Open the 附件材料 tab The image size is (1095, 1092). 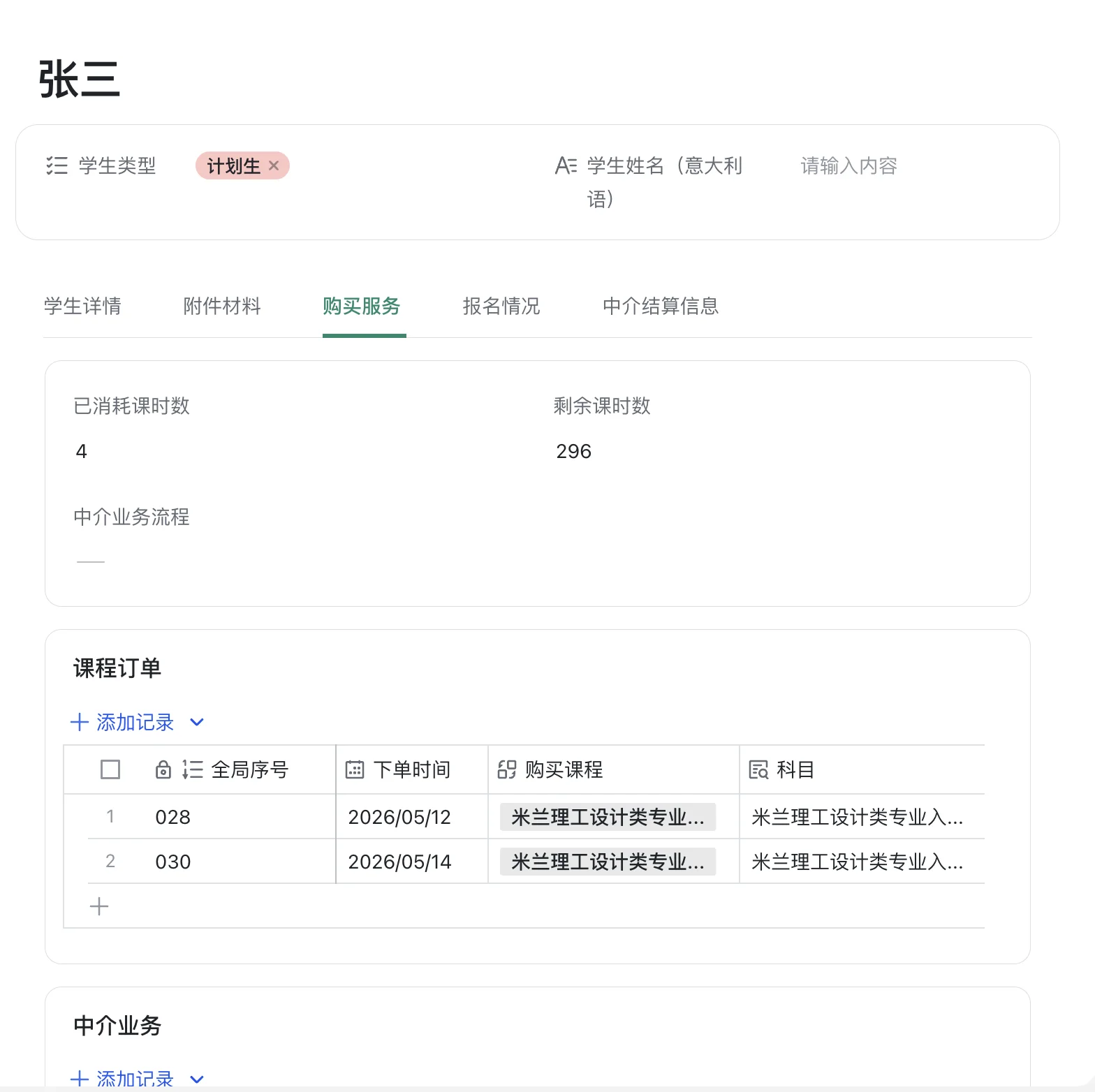[222, 306]
